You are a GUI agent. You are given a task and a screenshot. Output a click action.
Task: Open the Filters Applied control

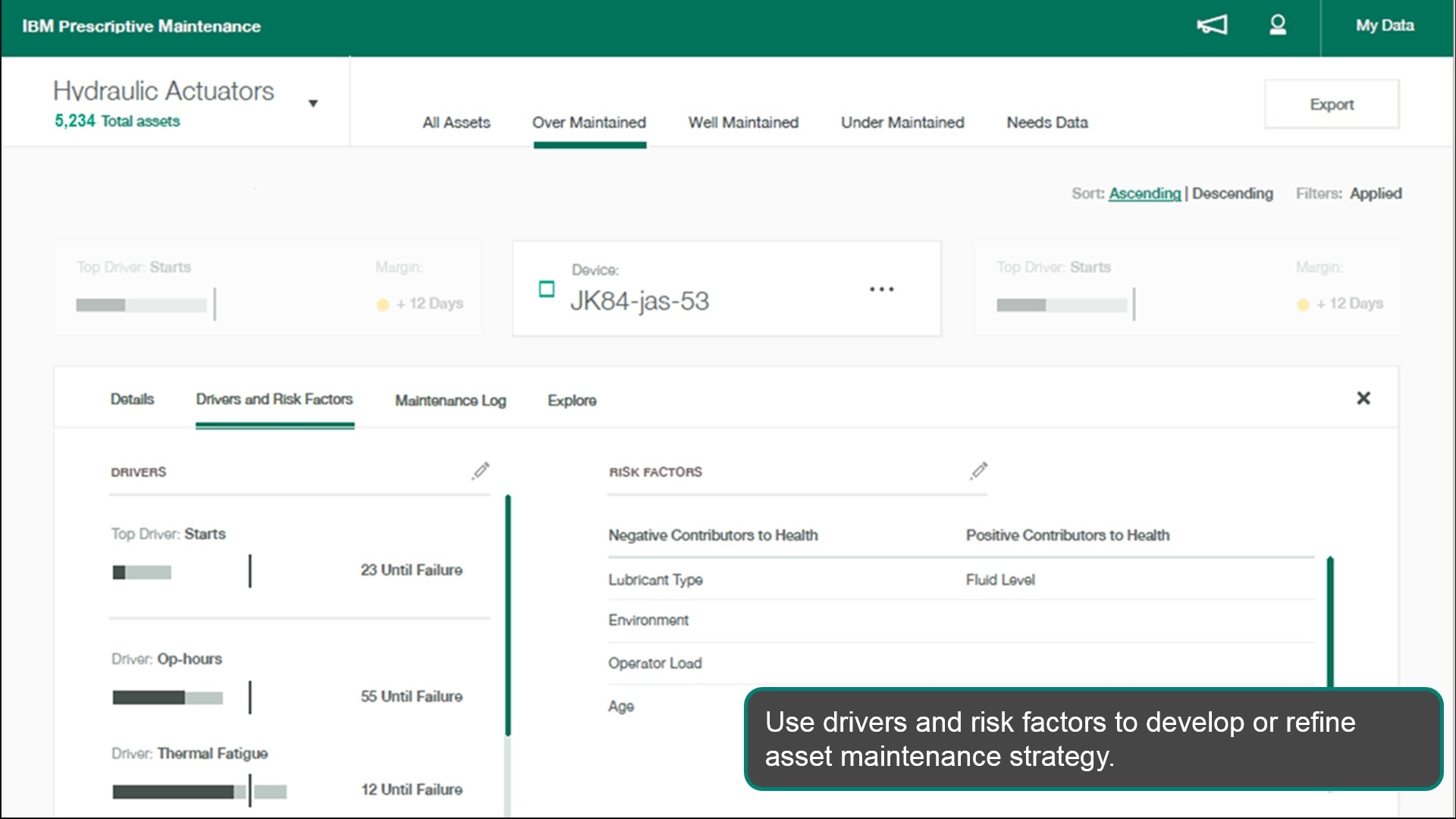[x=1348, y=193]
